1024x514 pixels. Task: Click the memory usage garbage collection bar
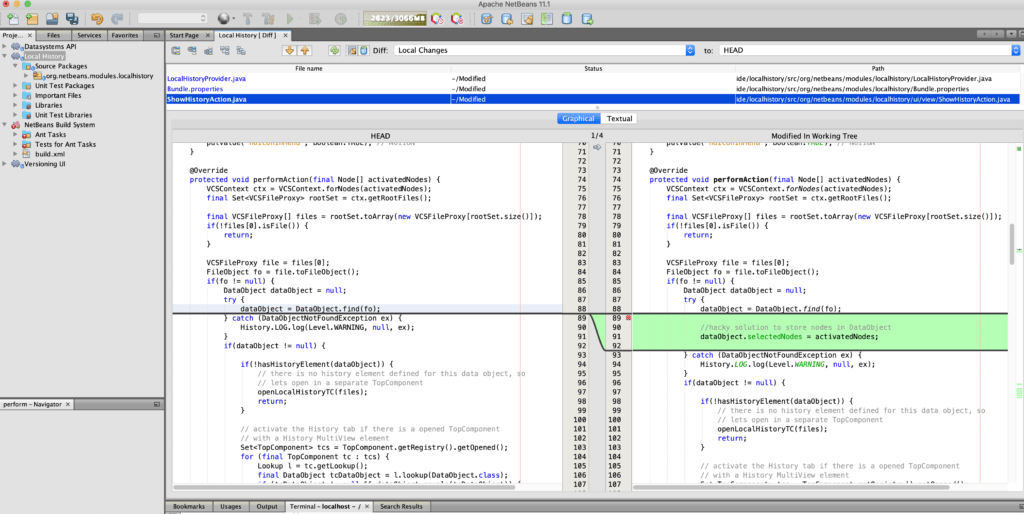click(393, 18)
